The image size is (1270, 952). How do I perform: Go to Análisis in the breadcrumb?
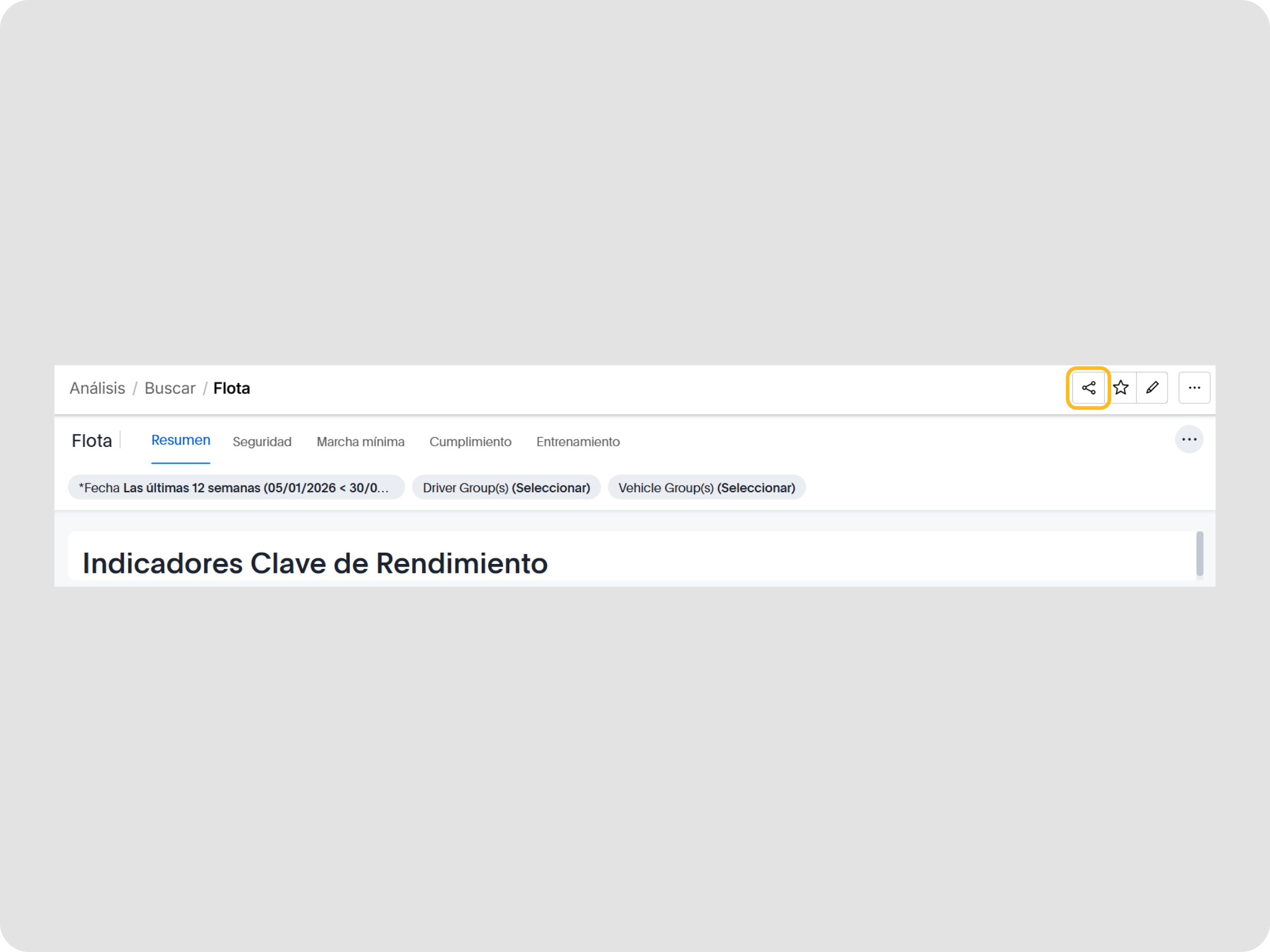click(97, 389)
